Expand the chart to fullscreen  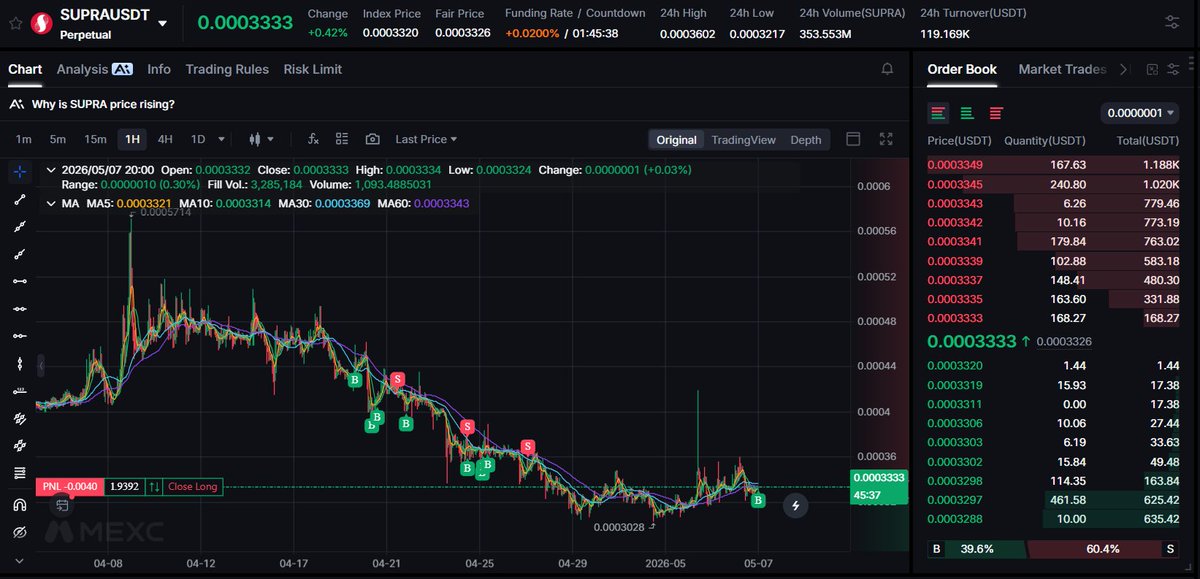885,139
